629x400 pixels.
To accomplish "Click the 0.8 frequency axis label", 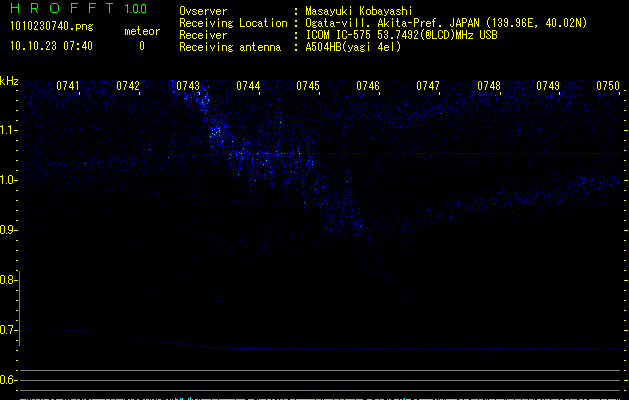I will tap(8, 280).
